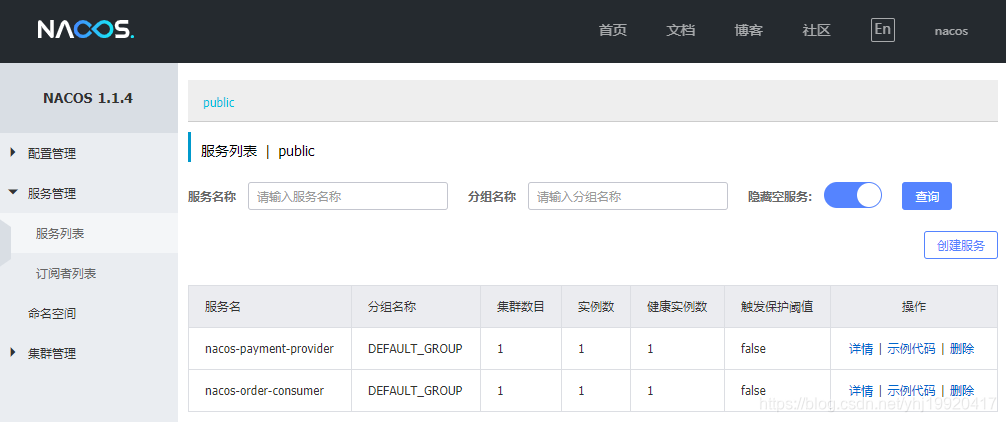This screenshot has width=1006, height=422.
Task: Click the NACOS 1.1.4 version title
Action: pyautogui.click(x=88, y=98)
